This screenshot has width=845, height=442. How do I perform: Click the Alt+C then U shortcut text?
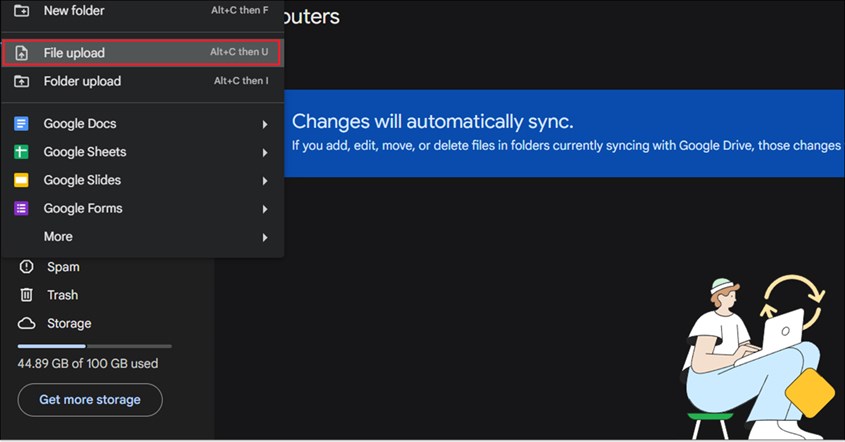[239, 52]
